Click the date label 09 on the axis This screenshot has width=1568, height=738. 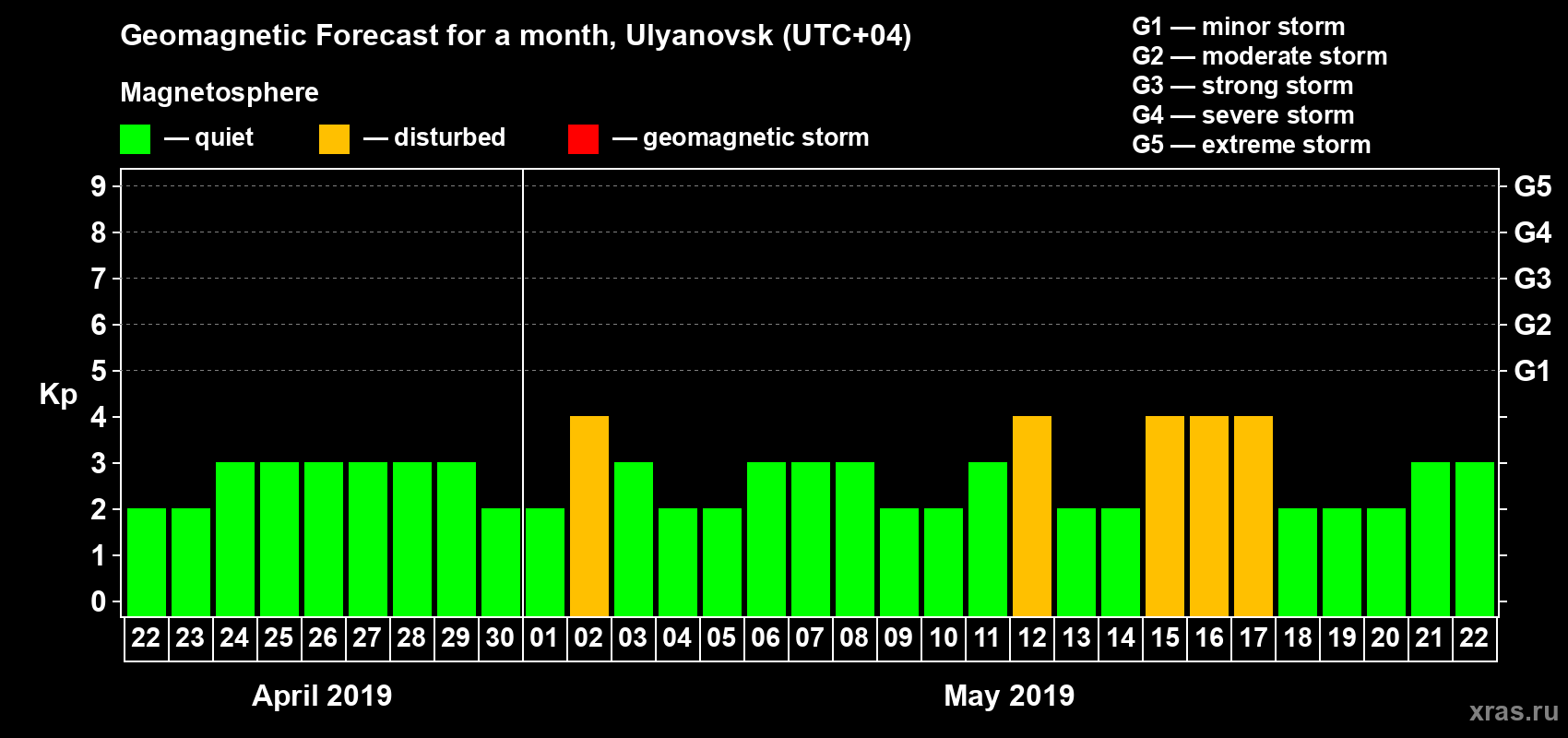898,638
